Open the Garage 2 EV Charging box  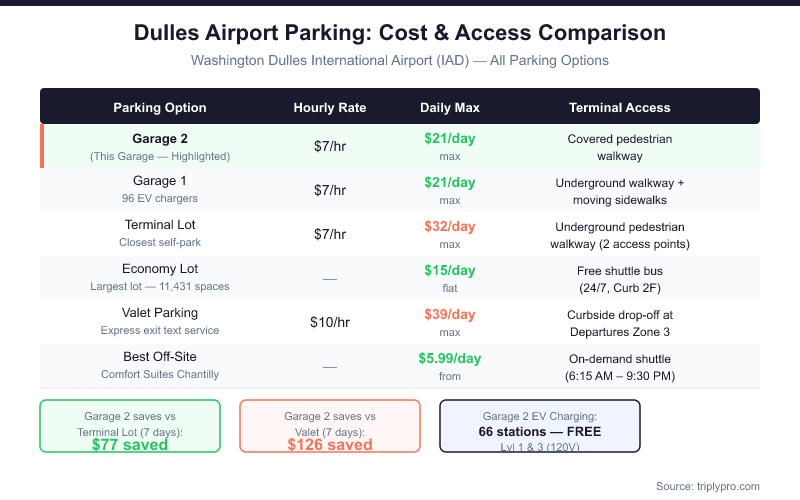point(540,426)
